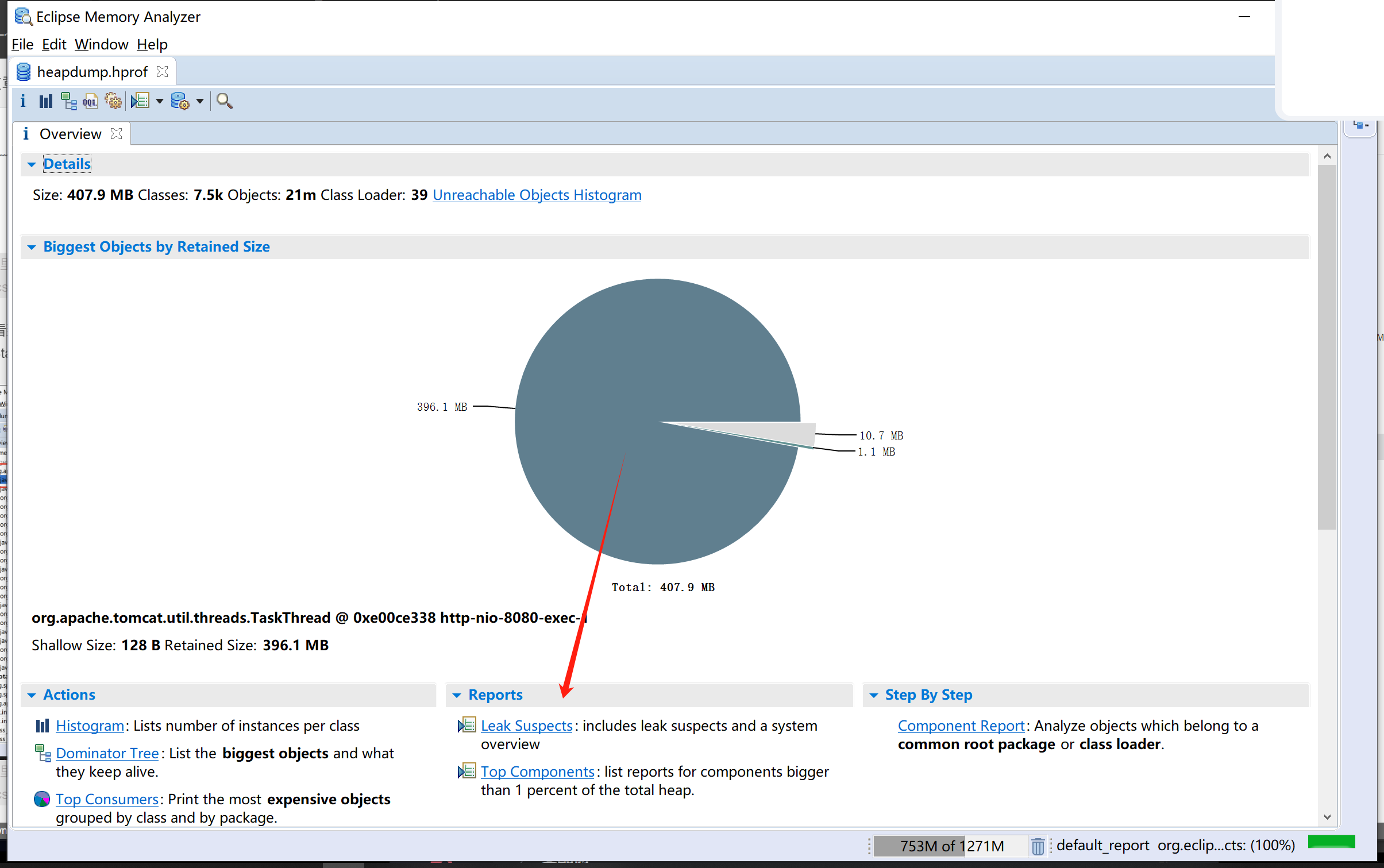Select the Dominator Tree icon
Screen dimensions: 1384x868
(x=67, y=100)
